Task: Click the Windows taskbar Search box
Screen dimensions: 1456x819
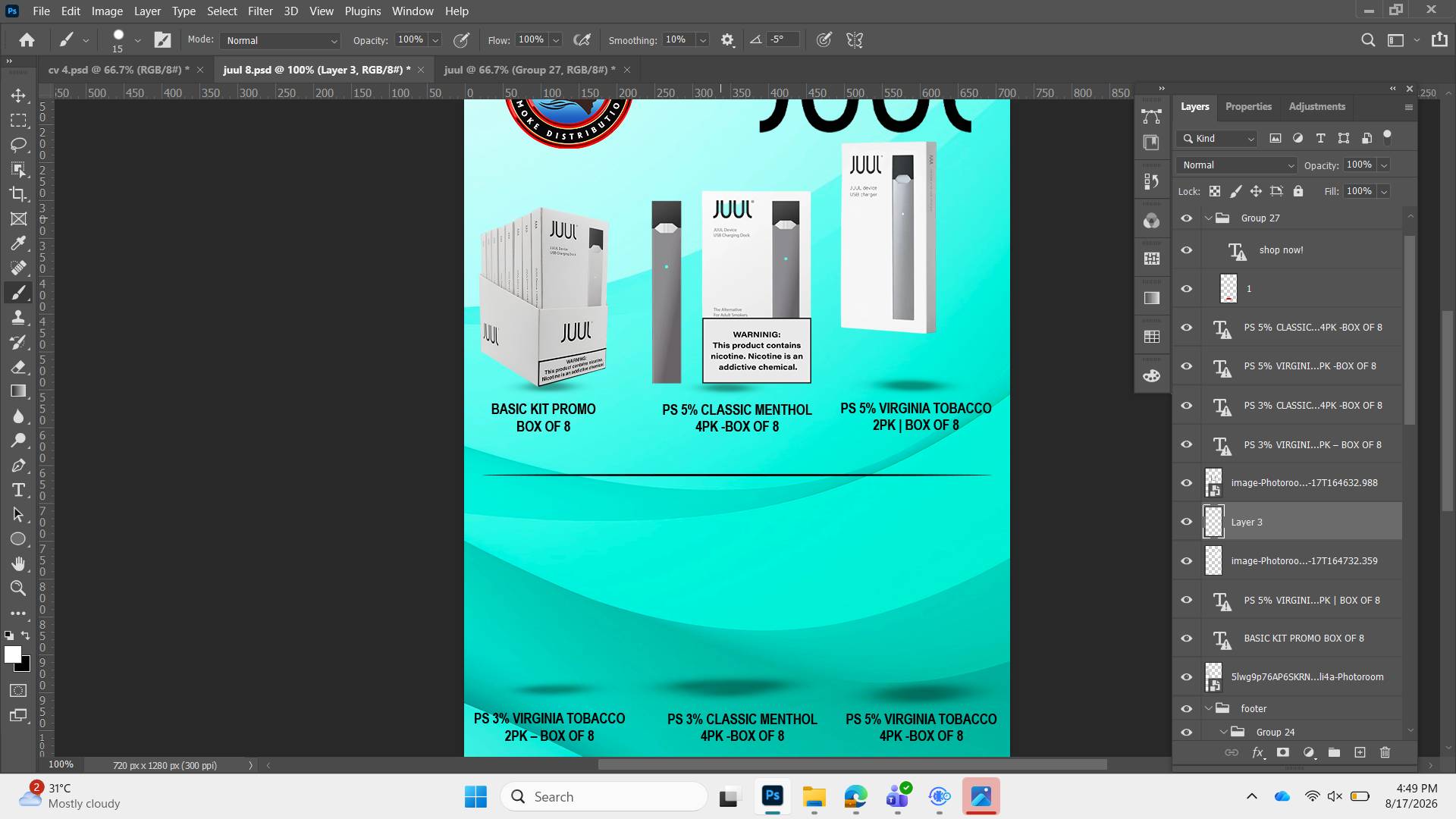Action: pos(604,797)
